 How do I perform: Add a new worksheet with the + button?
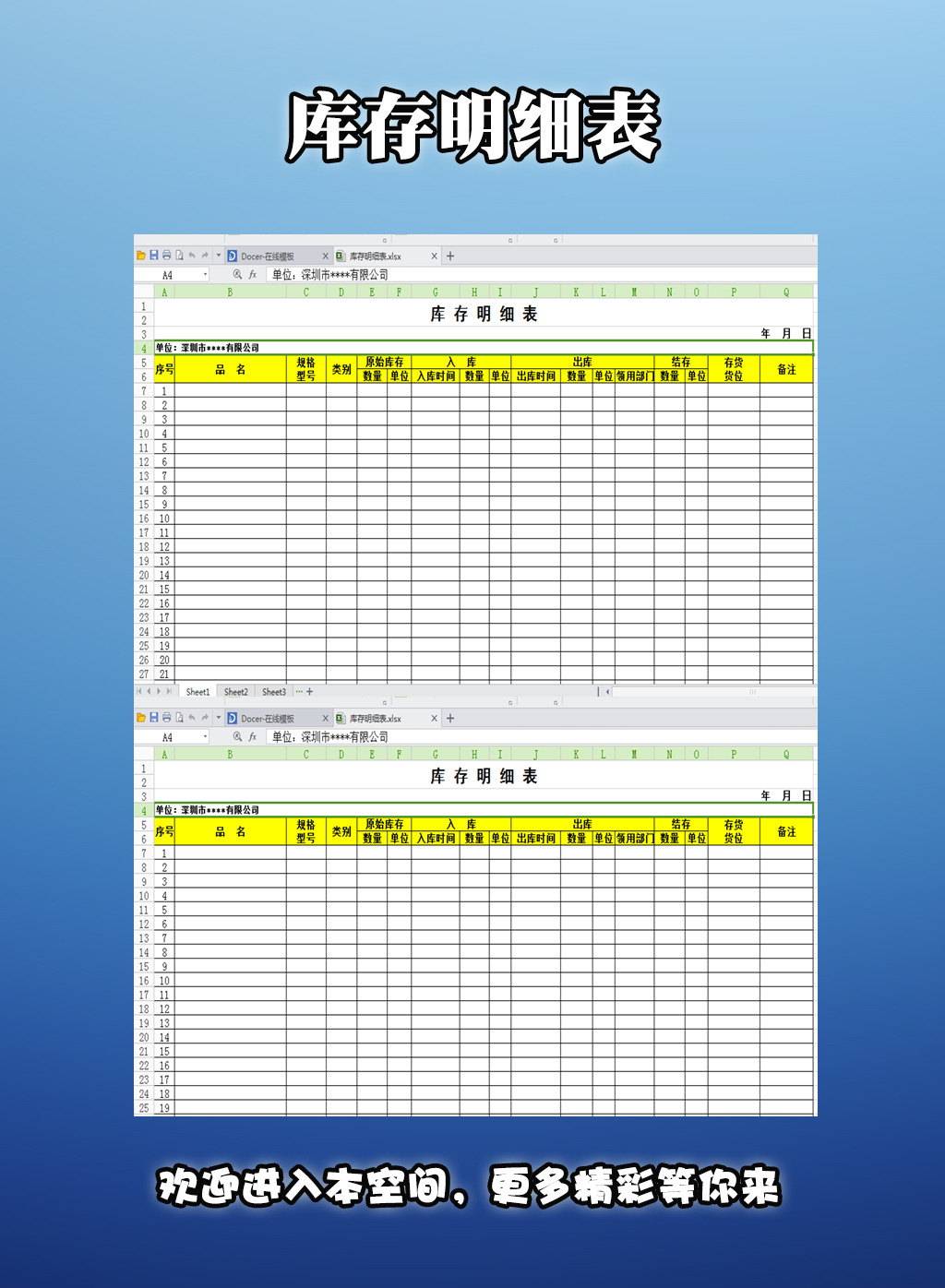click(309, 691)
